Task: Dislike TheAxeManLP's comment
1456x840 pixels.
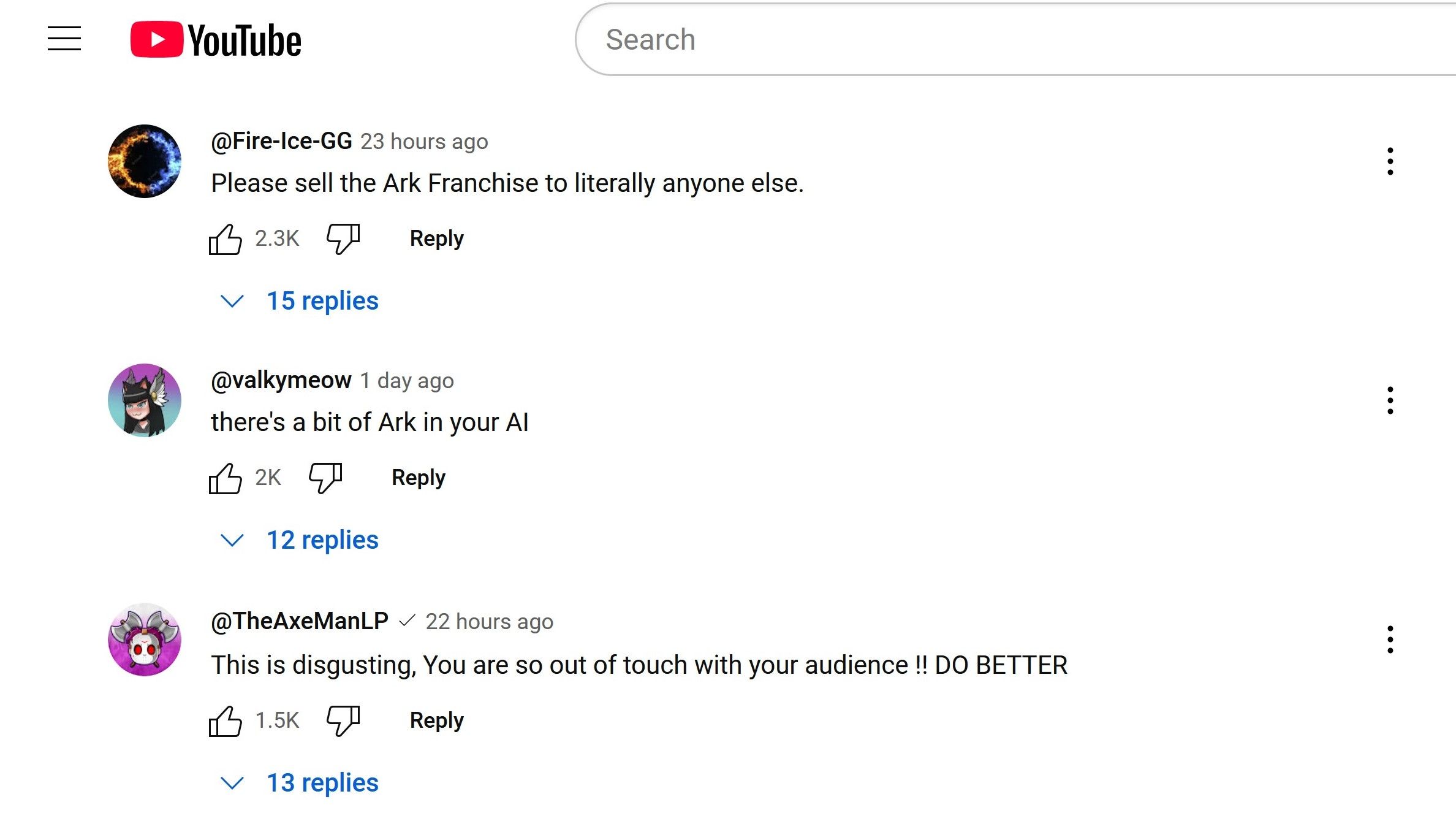Action: (343, 720)
